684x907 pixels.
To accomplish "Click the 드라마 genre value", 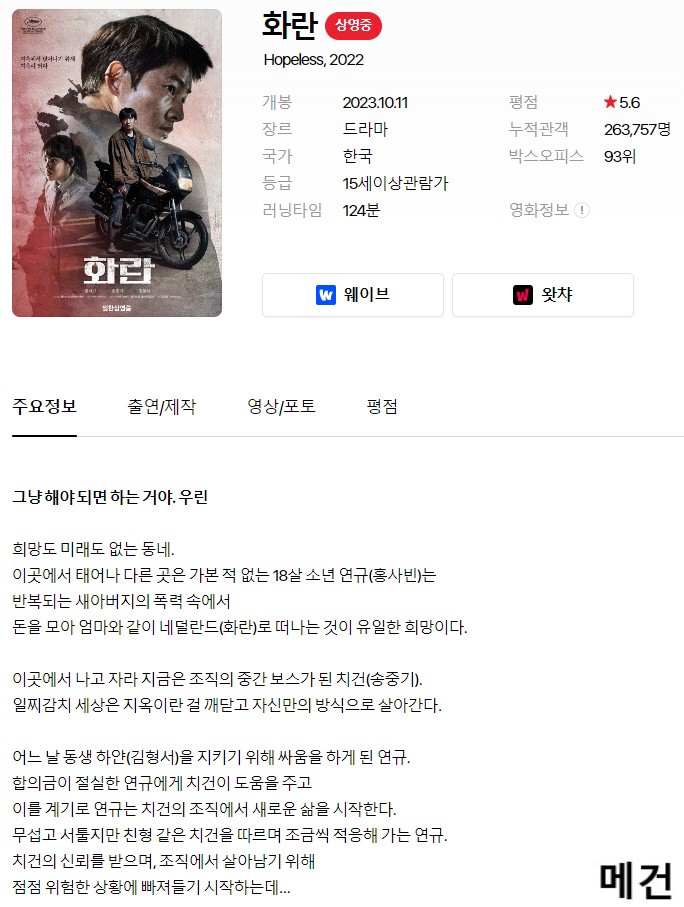I will point(365,129).
